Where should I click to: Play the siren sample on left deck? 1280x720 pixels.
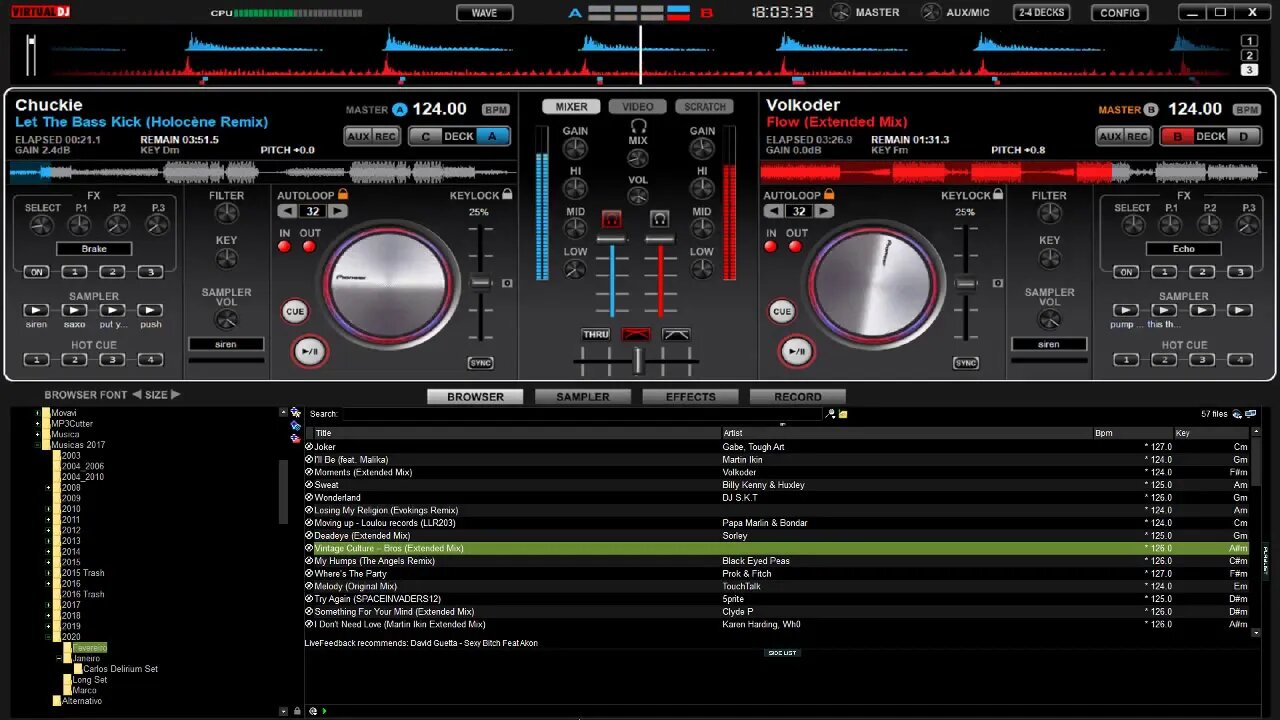pos(36,311)
